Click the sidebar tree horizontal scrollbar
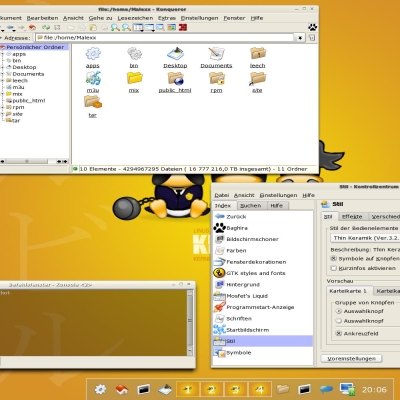The height and width of the screenshot is (400, 400). [x=34, y=161]
